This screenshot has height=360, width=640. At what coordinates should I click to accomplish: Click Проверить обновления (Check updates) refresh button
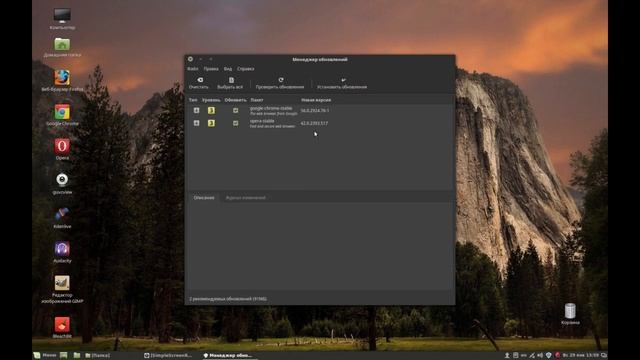click(280, 83)
